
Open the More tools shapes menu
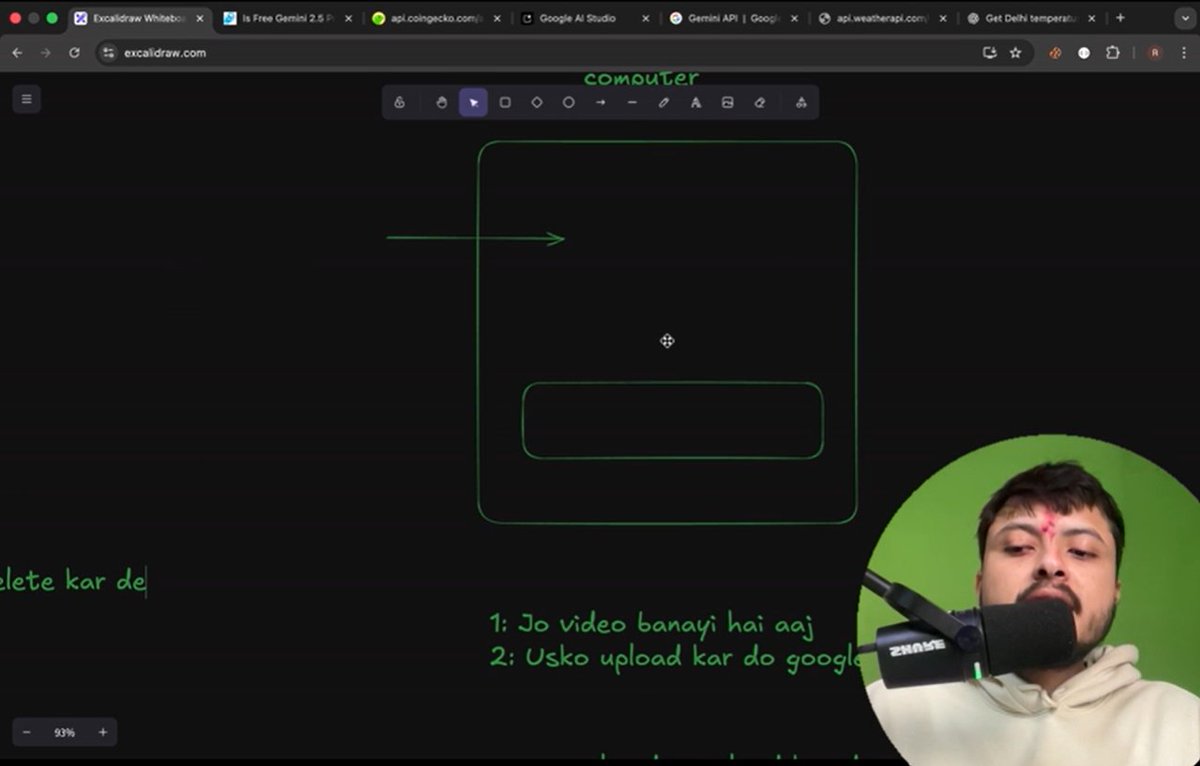(801, 102)
